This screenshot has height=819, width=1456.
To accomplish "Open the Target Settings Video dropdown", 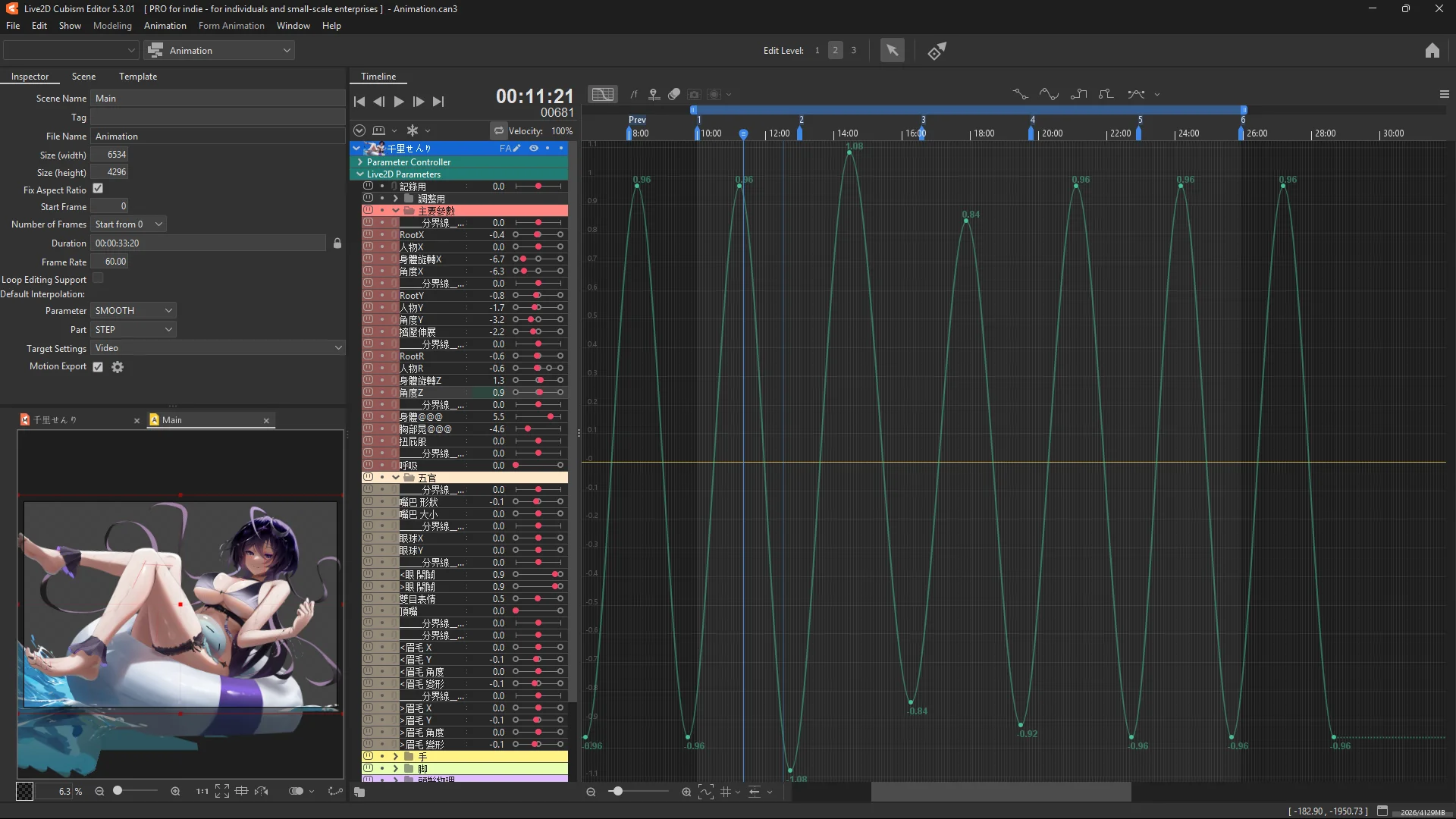I will click(218, 348).
